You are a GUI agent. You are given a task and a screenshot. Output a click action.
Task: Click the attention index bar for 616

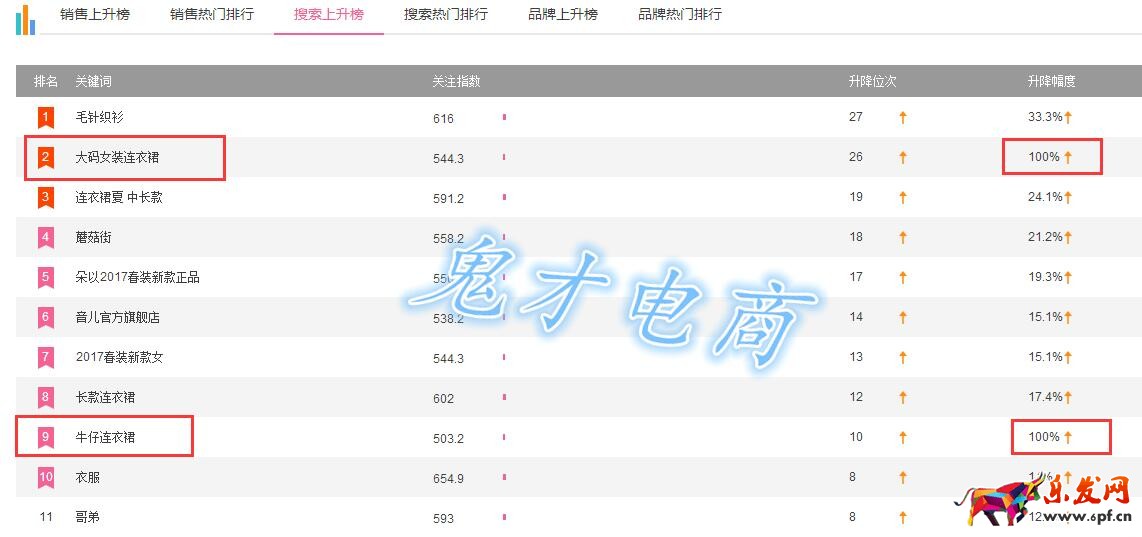[504, 118]
